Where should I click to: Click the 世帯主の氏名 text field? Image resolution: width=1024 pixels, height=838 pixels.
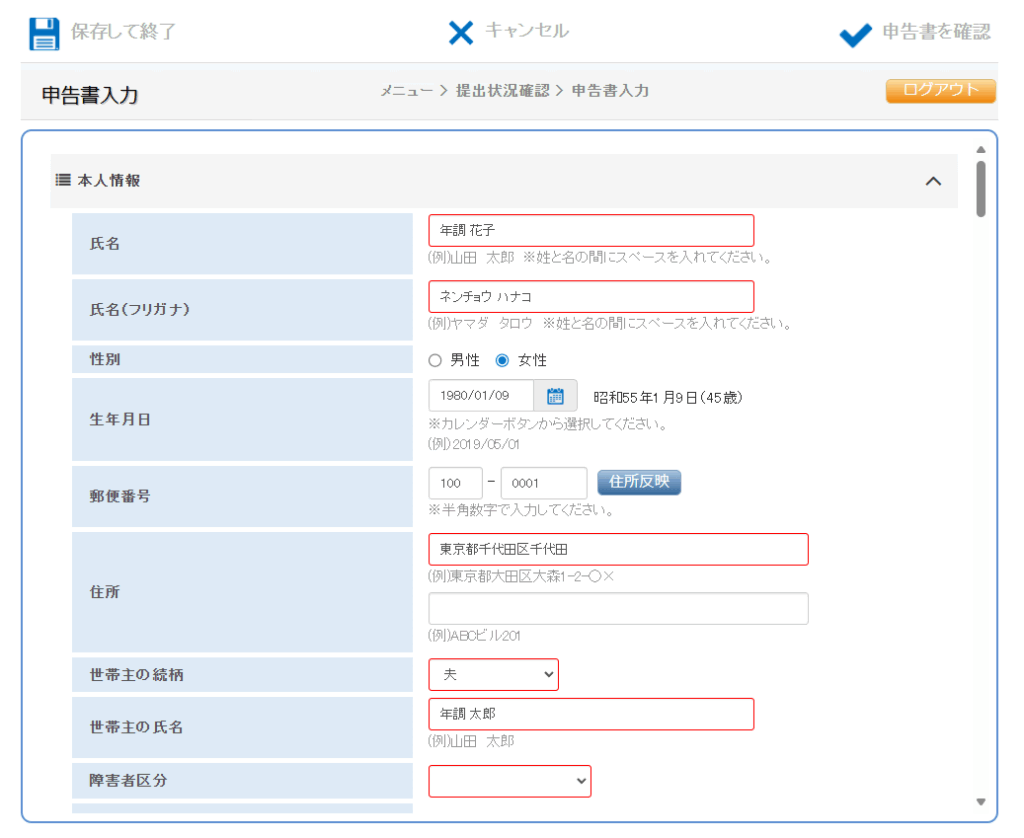click(590, 714)
